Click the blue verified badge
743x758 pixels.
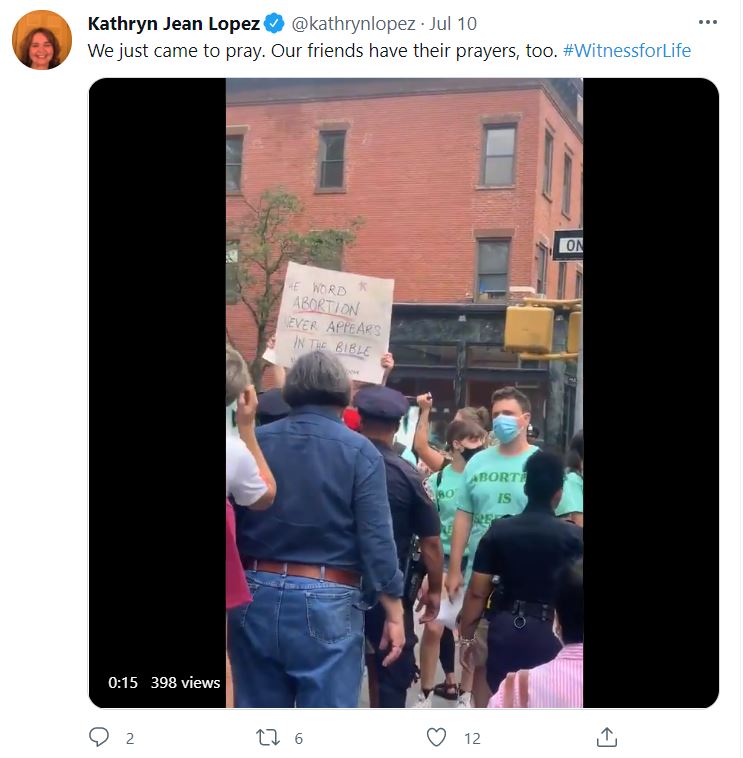pos(275,24)
